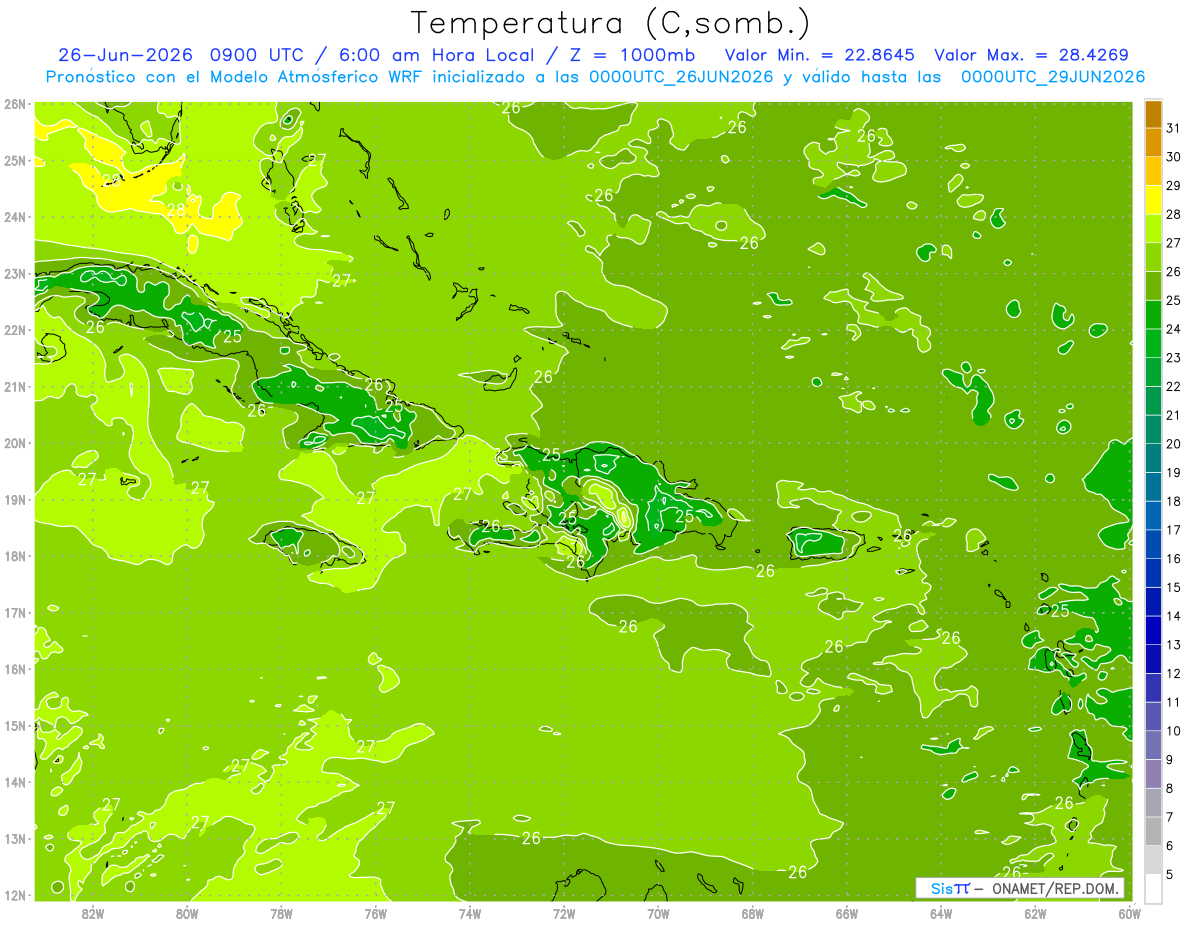The image size is (1200, 927).
Task: Click the green legend swatch between 24 and 25
Action: 1153,315
